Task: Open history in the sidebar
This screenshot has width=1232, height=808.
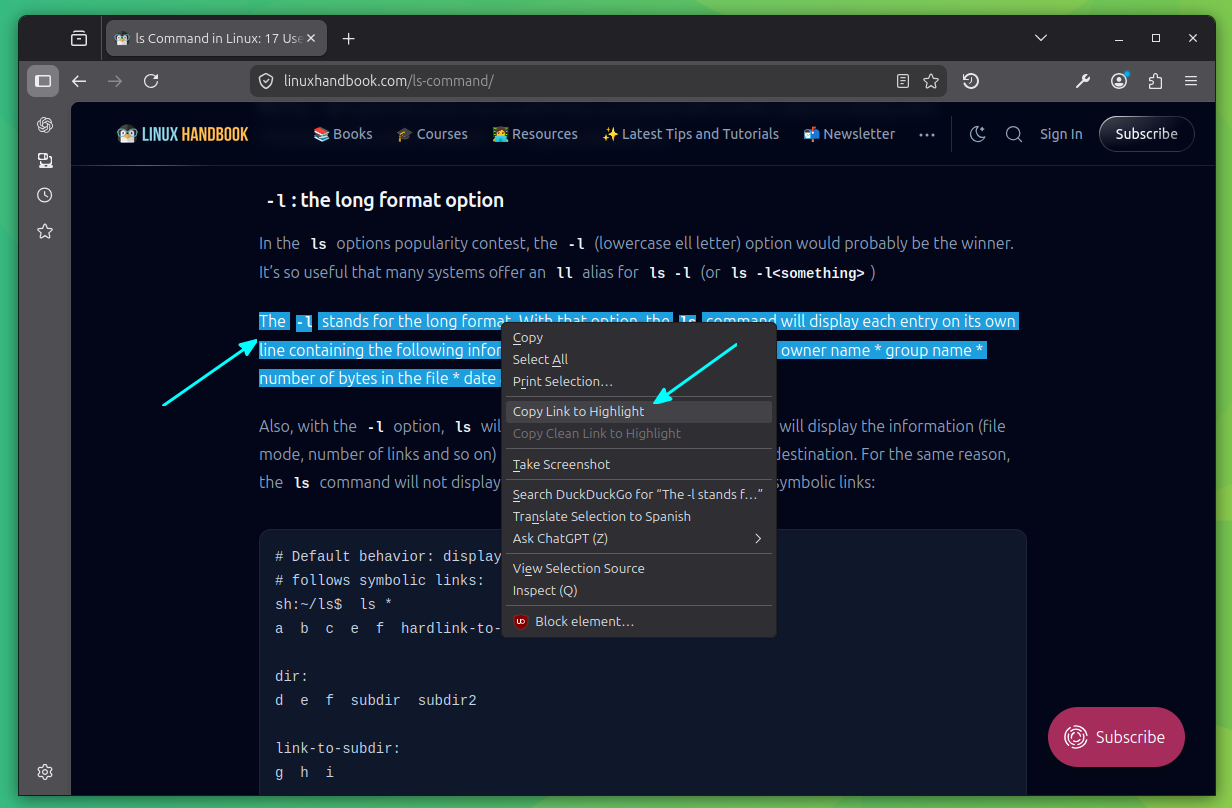Action: tap(45, 195)
